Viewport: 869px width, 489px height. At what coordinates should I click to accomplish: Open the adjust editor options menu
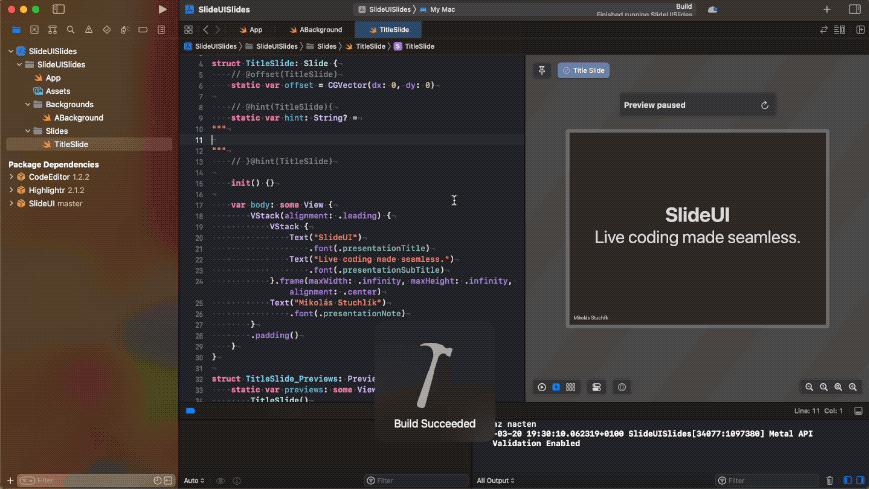coord(840,30)
